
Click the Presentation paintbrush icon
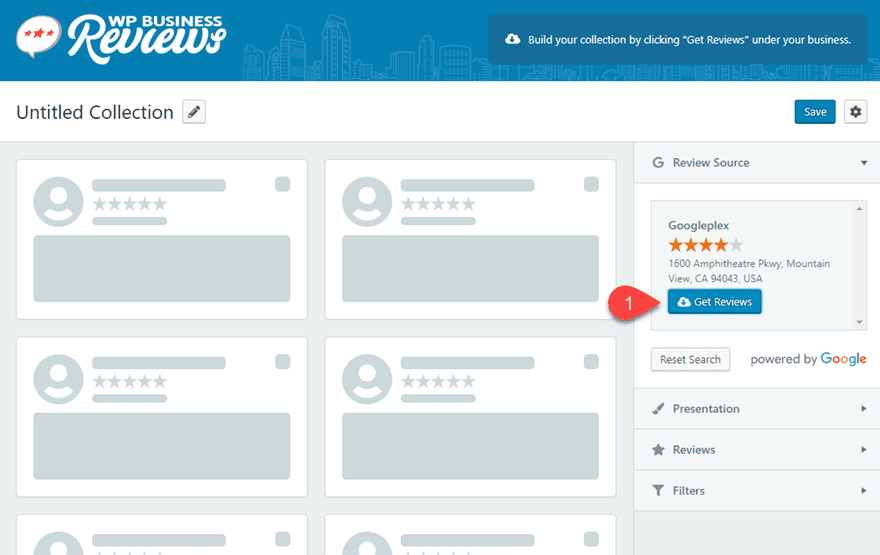[658, 409]
